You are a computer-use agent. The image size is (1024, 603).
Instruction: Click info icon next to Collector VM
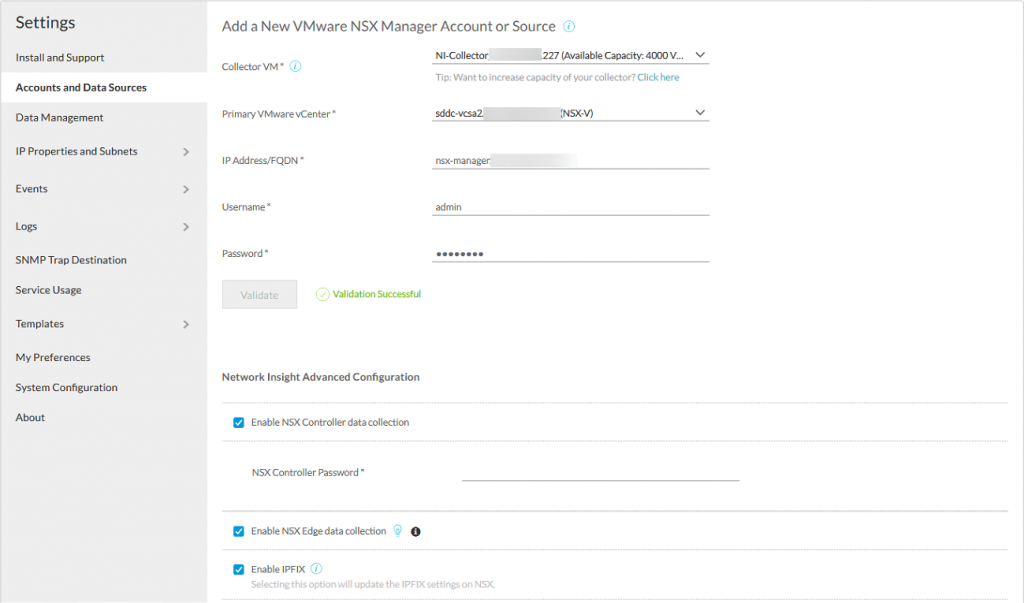coord(295,66)
